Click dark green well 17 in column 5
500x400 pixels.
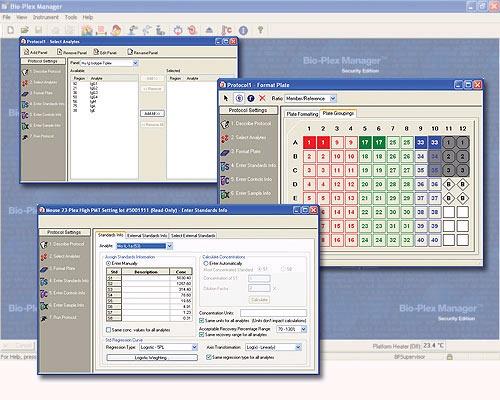click(x=365, y=143)
